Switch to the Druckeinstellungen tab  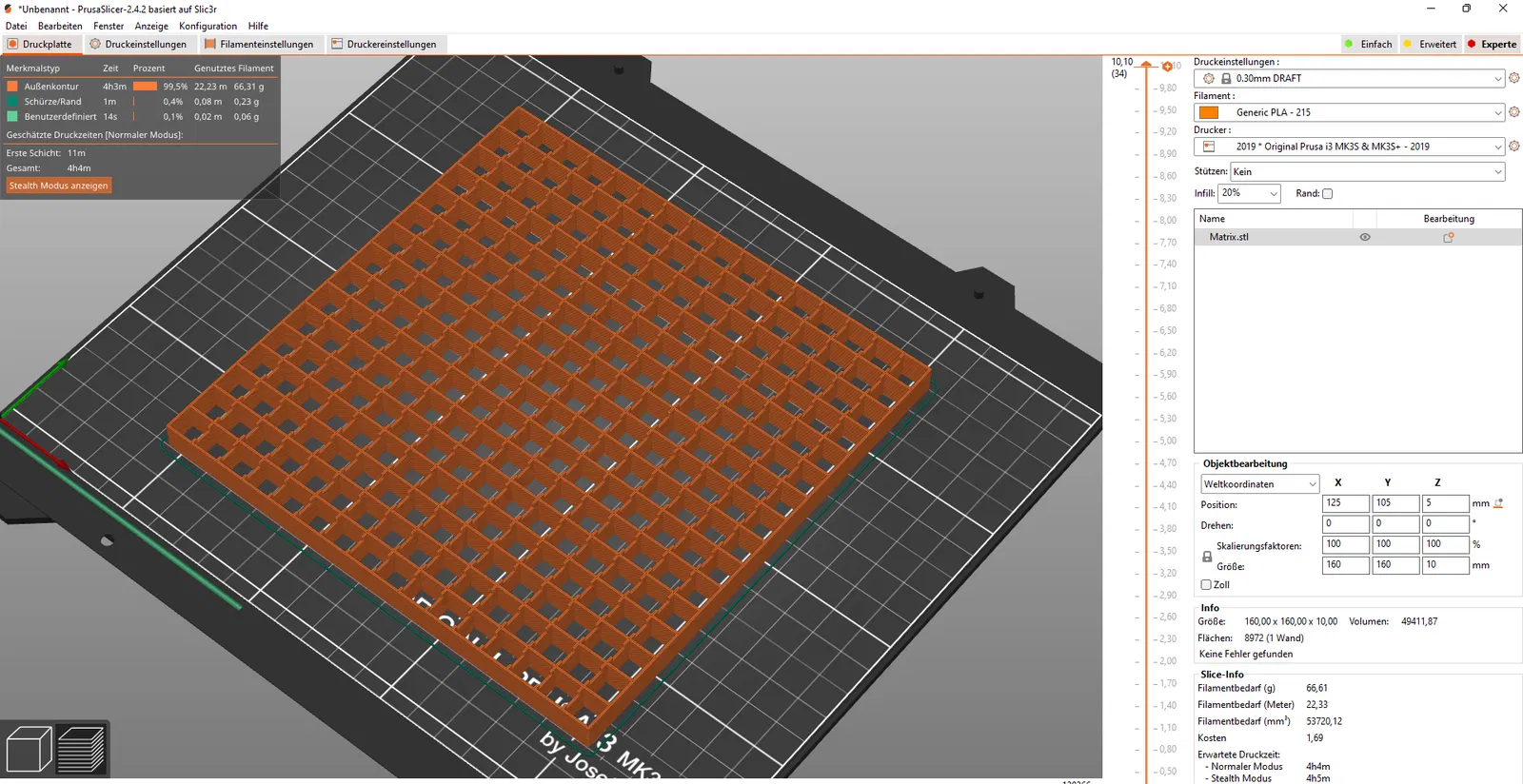(138, 44)
